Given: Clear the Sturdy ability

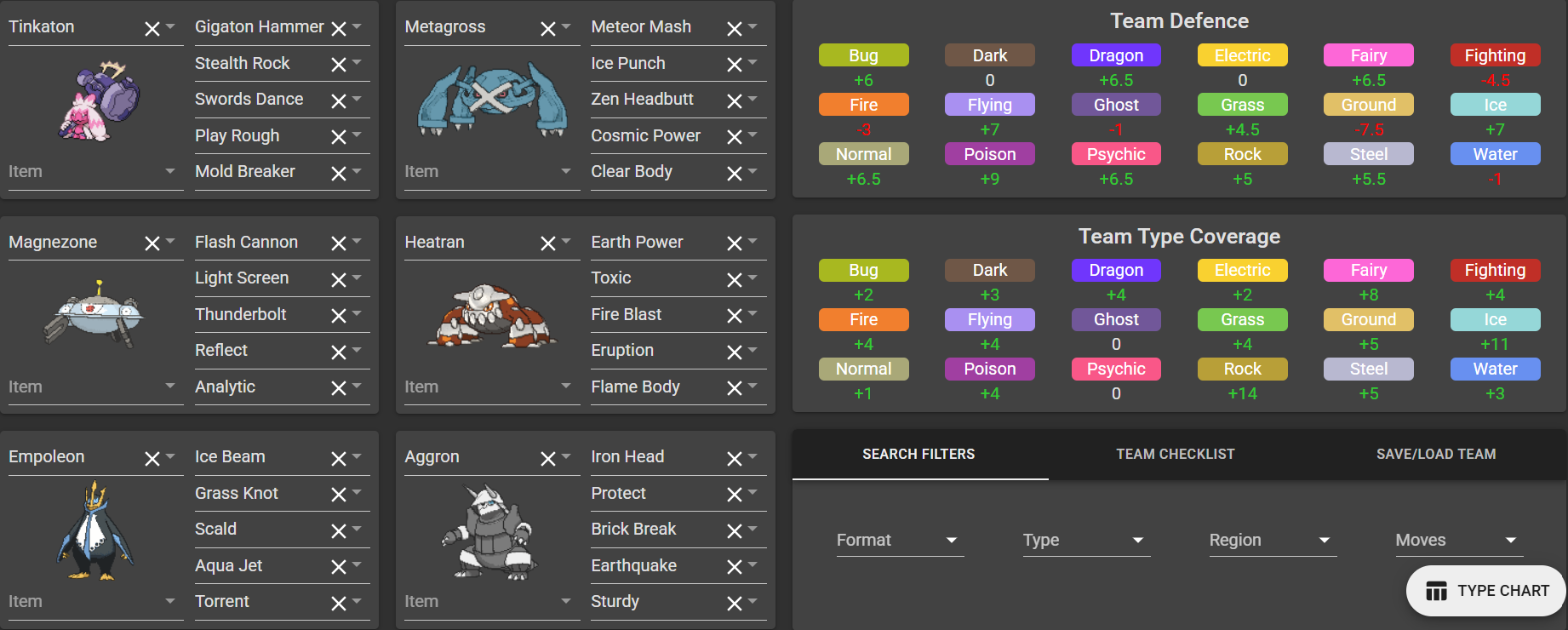Looking at the screenshot, I should pos(735,604).
